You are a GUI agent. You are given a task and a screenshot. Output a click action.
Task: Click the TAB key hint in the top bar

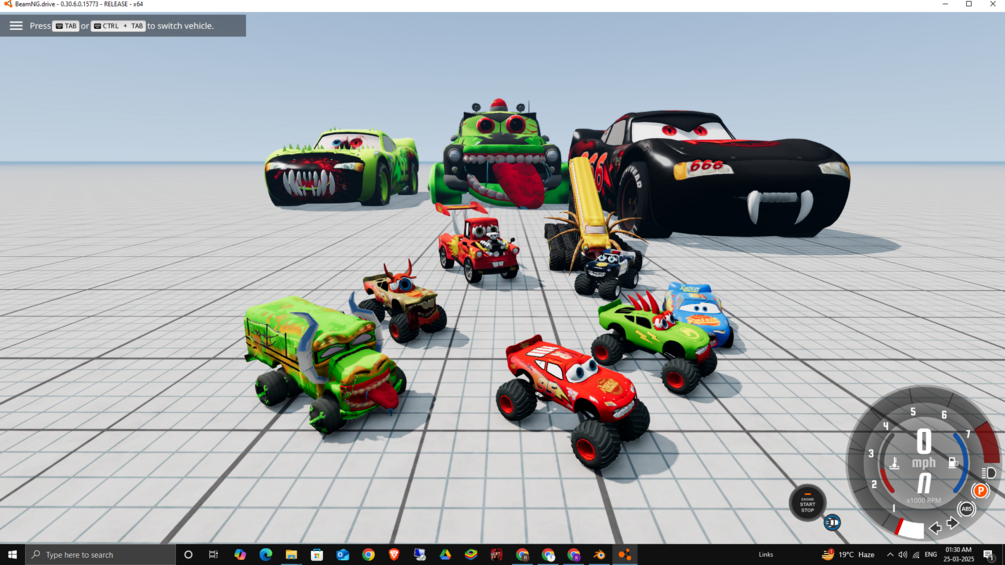66,26
